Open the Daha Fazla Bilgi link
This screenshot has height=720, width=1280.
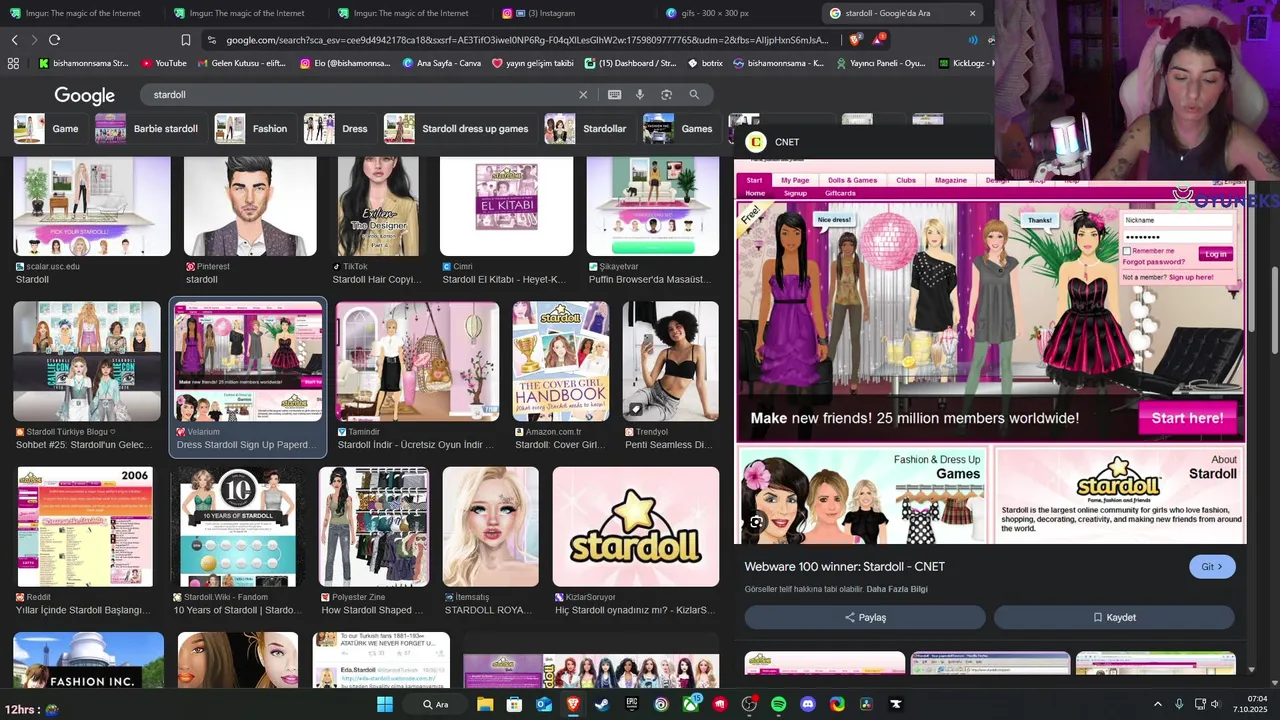click(x=897, y=589)
